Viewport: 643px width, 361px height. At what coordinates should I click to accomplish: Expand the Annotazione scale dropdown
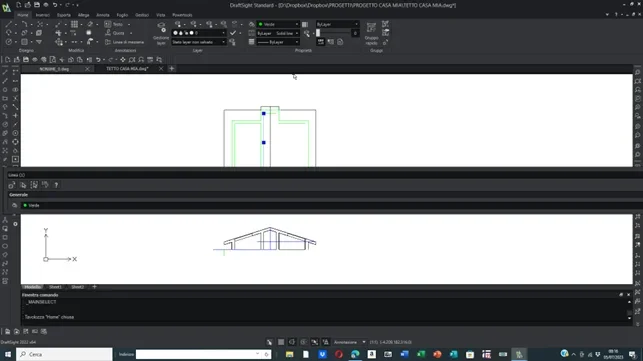pos(349,342)
